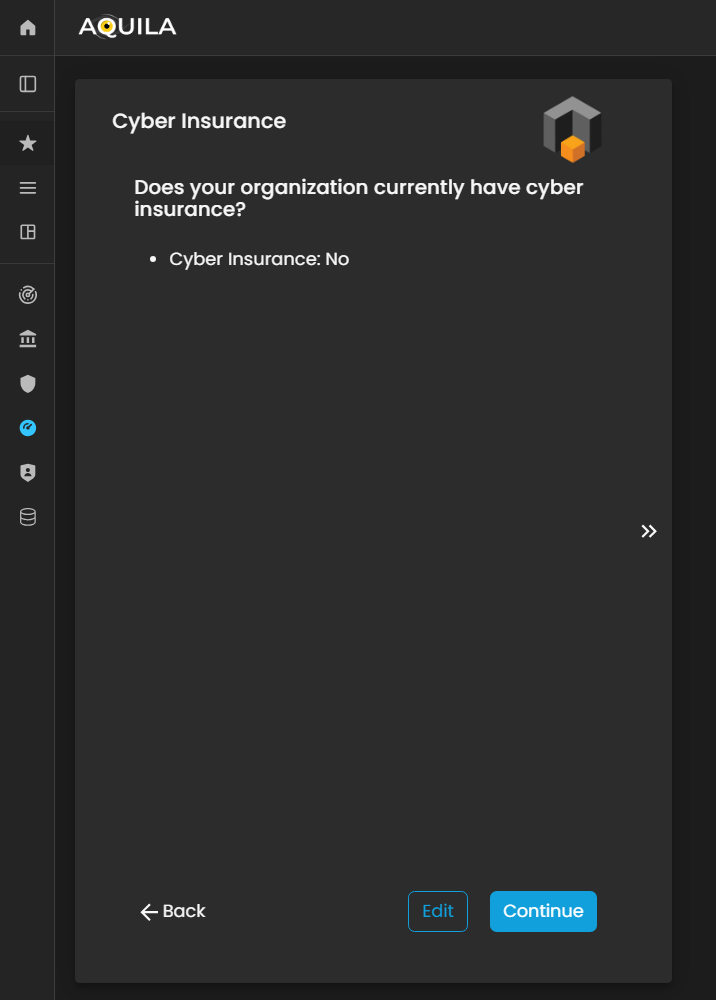Open favorites via the star icon

pyautogui.click(x=28, y=144)
